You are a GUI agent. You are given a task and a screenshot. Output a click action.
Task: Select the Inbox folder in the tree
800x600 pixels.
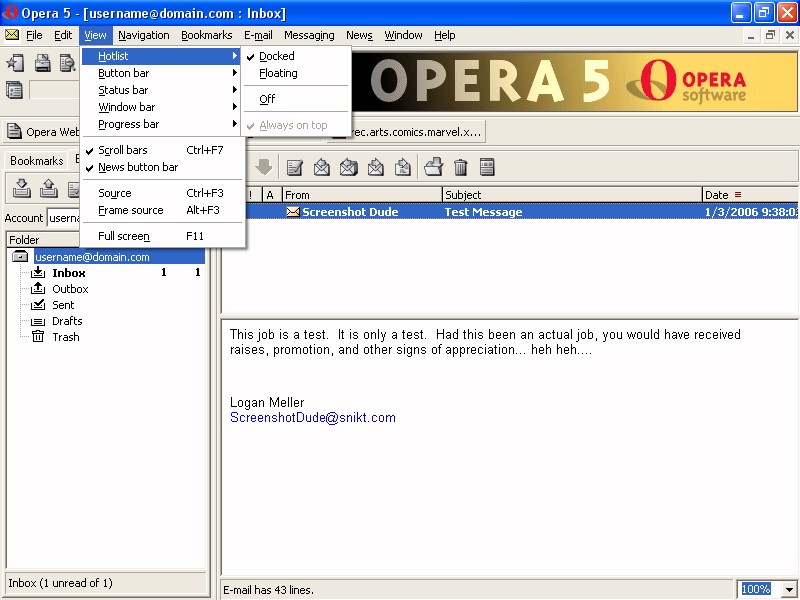(69, 273)
